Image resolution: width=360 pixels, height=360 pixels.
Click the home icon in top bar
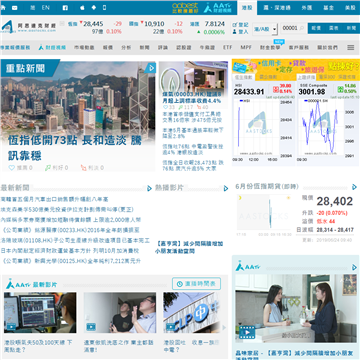[x=3, y=7]
